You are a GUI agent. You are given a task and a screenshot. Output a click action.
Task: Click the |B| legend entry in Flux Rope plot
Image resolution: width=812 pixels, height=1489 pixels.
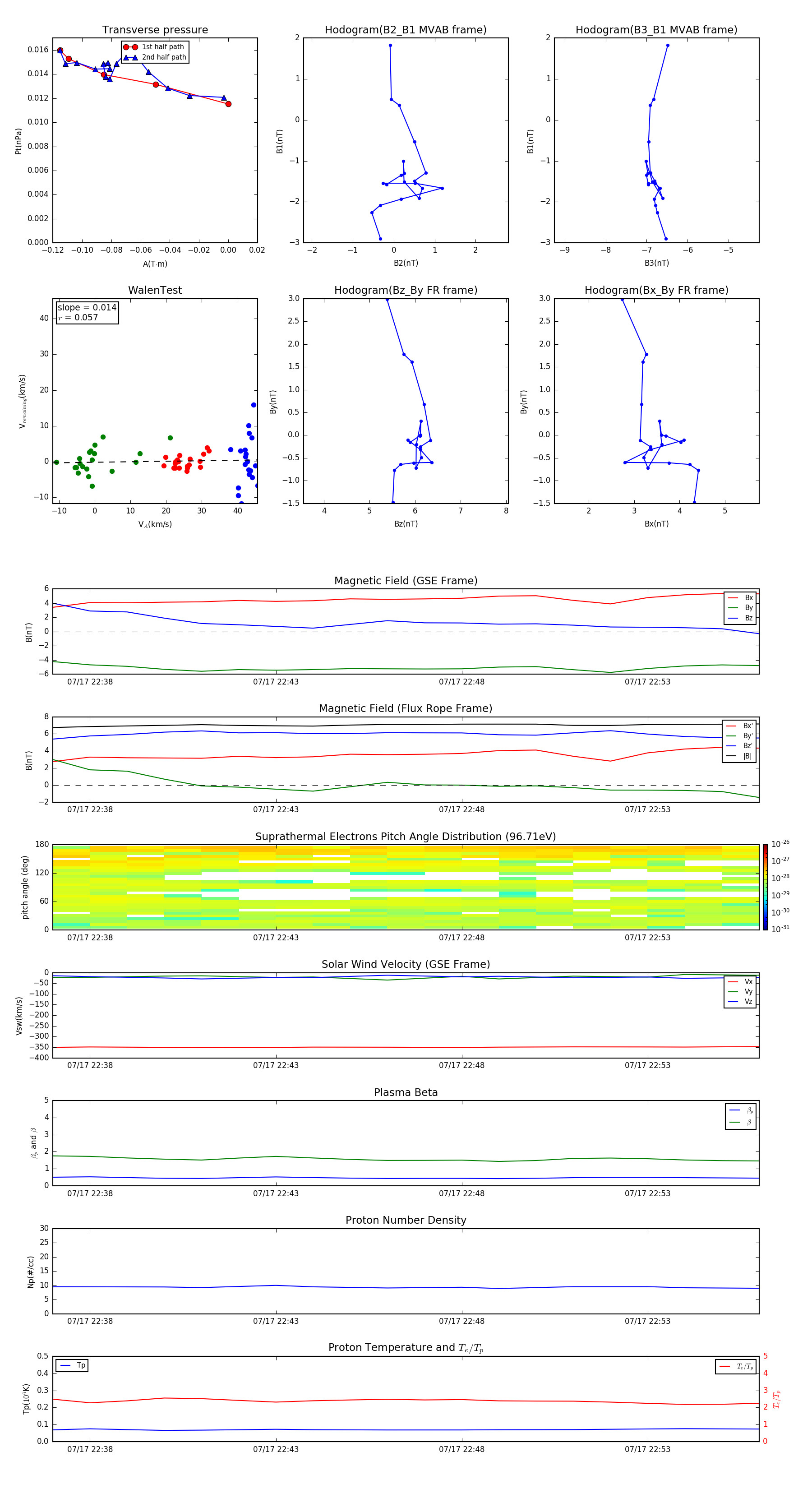740,756
